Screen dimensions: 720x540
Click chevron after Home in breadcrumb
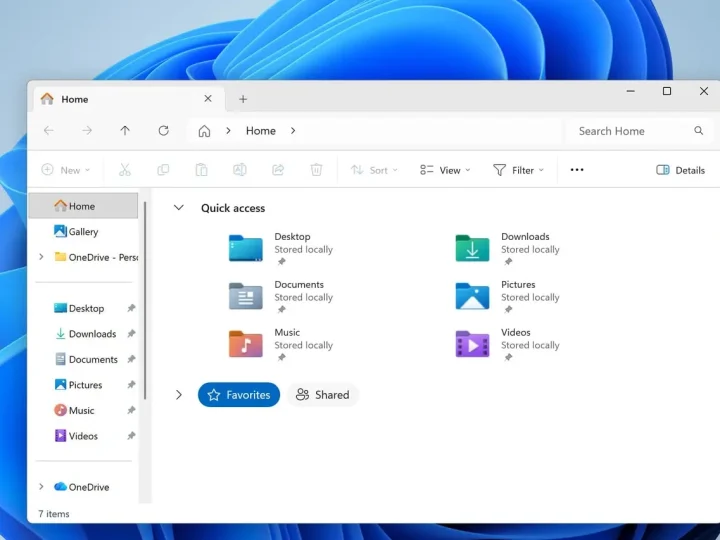pyautogui.click(x=293, y=131)
